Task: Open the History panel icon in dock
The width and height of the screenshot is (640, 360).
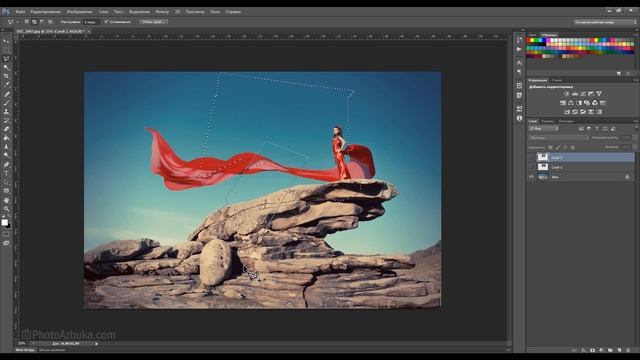Action: click(x=519, y=40)
